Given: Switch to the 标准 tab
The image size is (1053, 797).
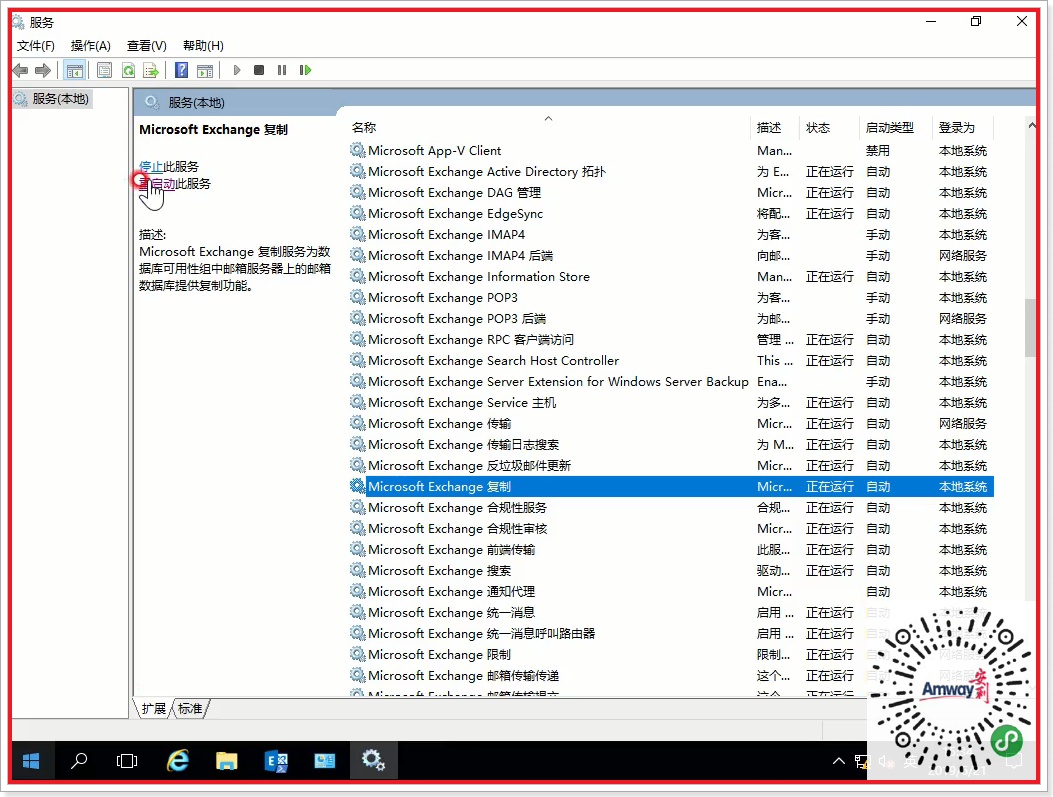Looking at the screenshot, I should 190,708.
